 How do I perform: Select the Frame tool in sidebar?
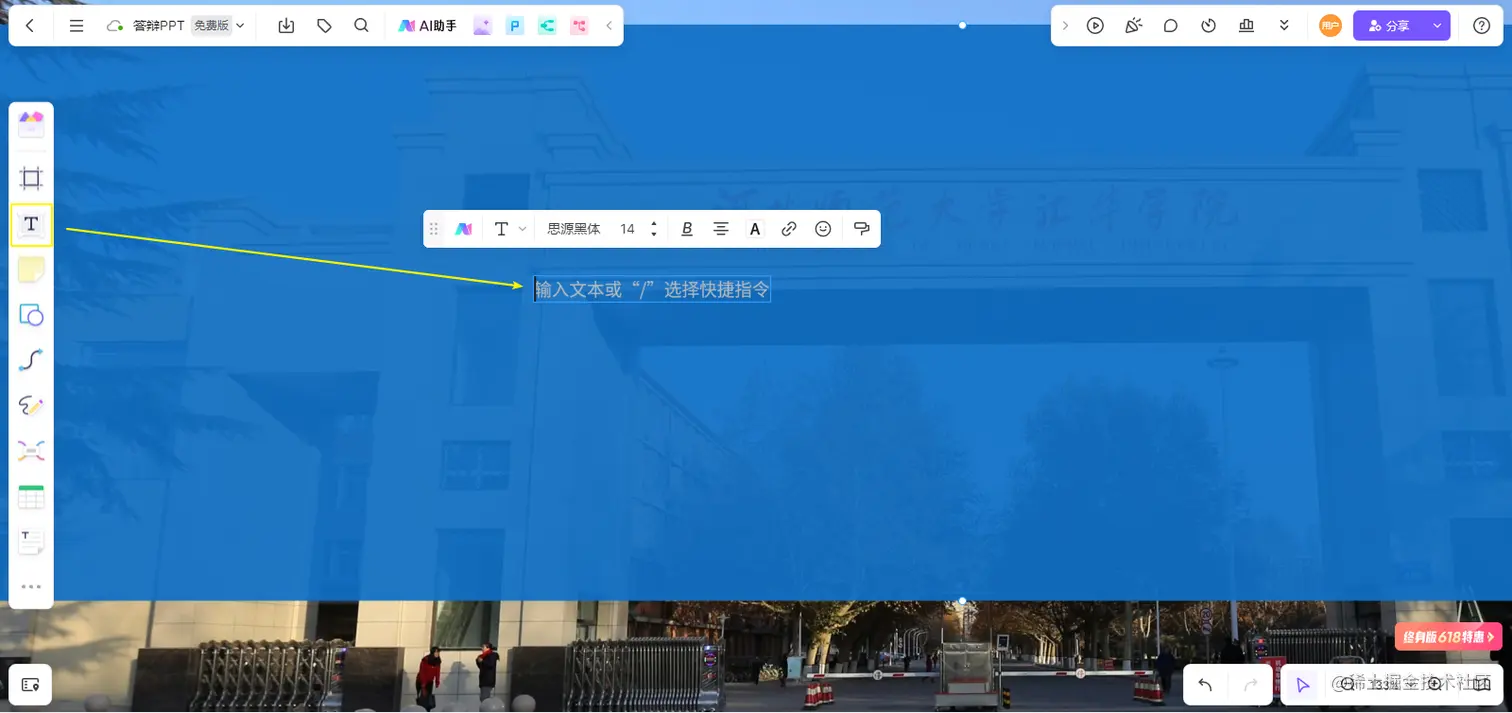tap(31, 179)
